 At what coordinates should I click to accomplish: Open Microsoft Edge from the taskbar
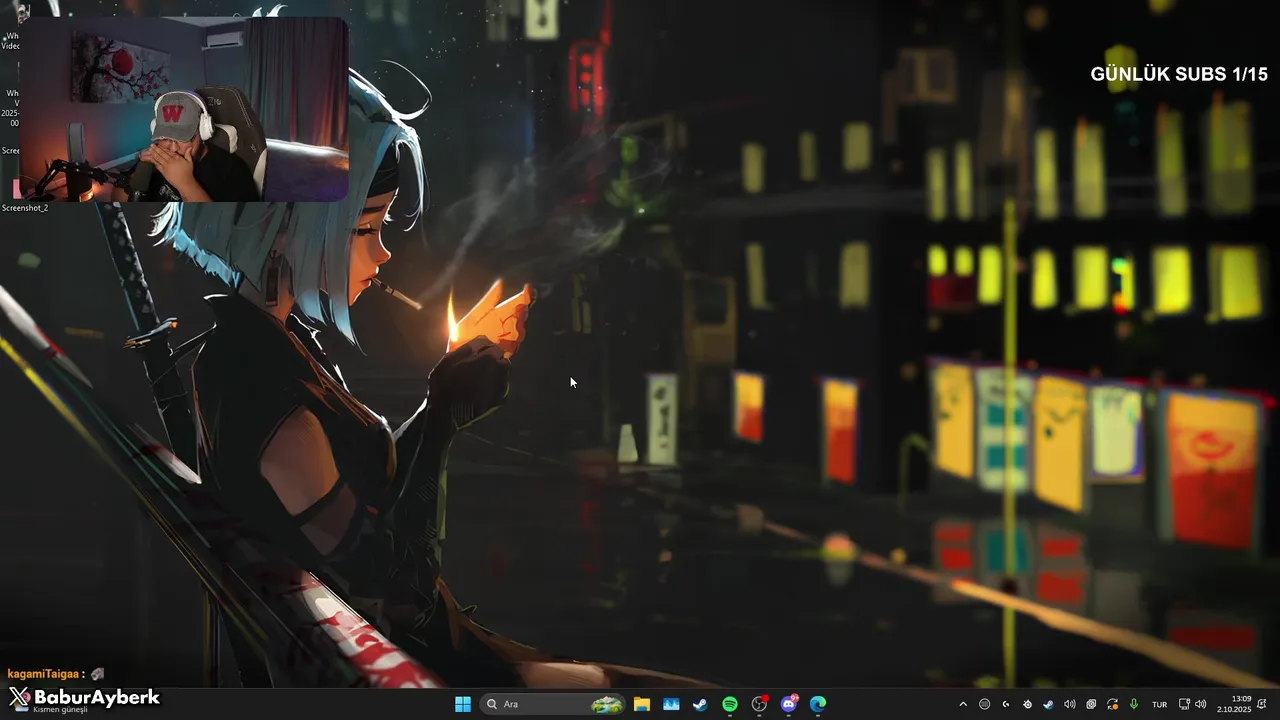click(818, 704)
